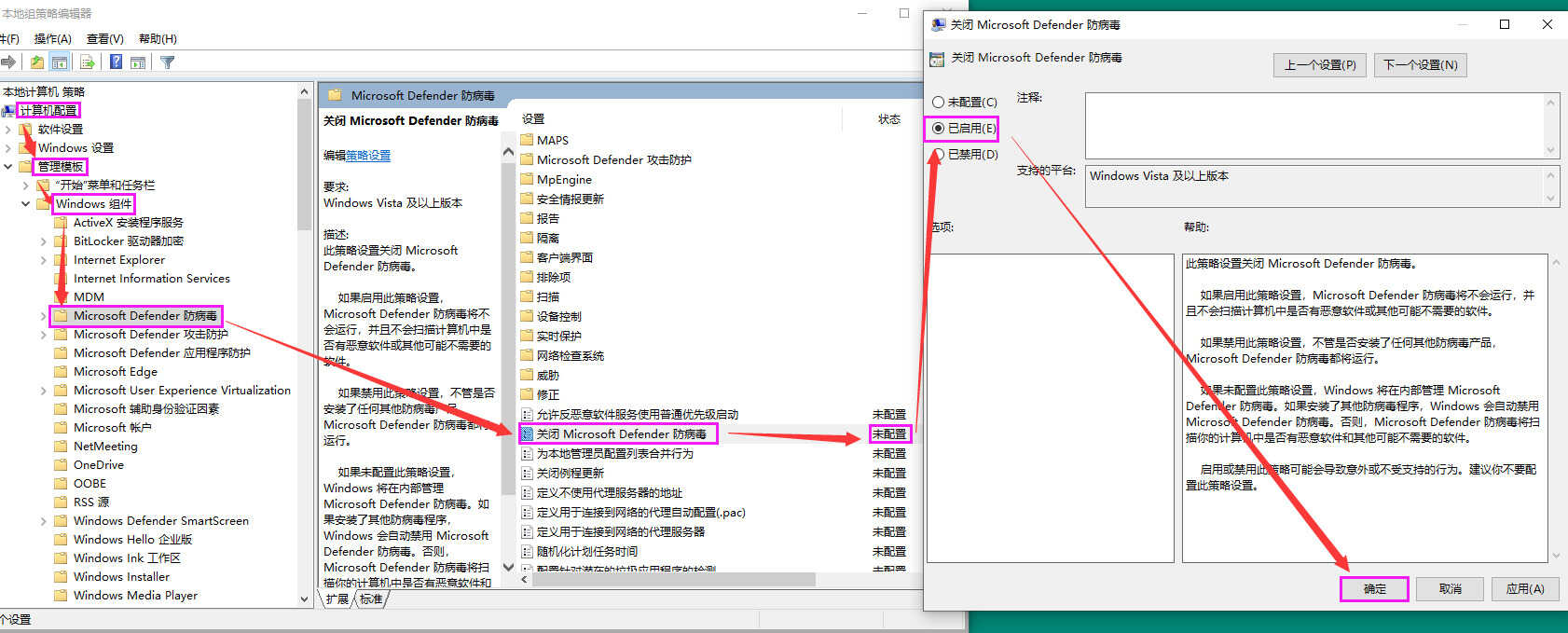The height and width of the screenshot is (633, 1568).
Task: Select Microsoft Defender 防病毒 in the tree
Action: pos(144,315)
